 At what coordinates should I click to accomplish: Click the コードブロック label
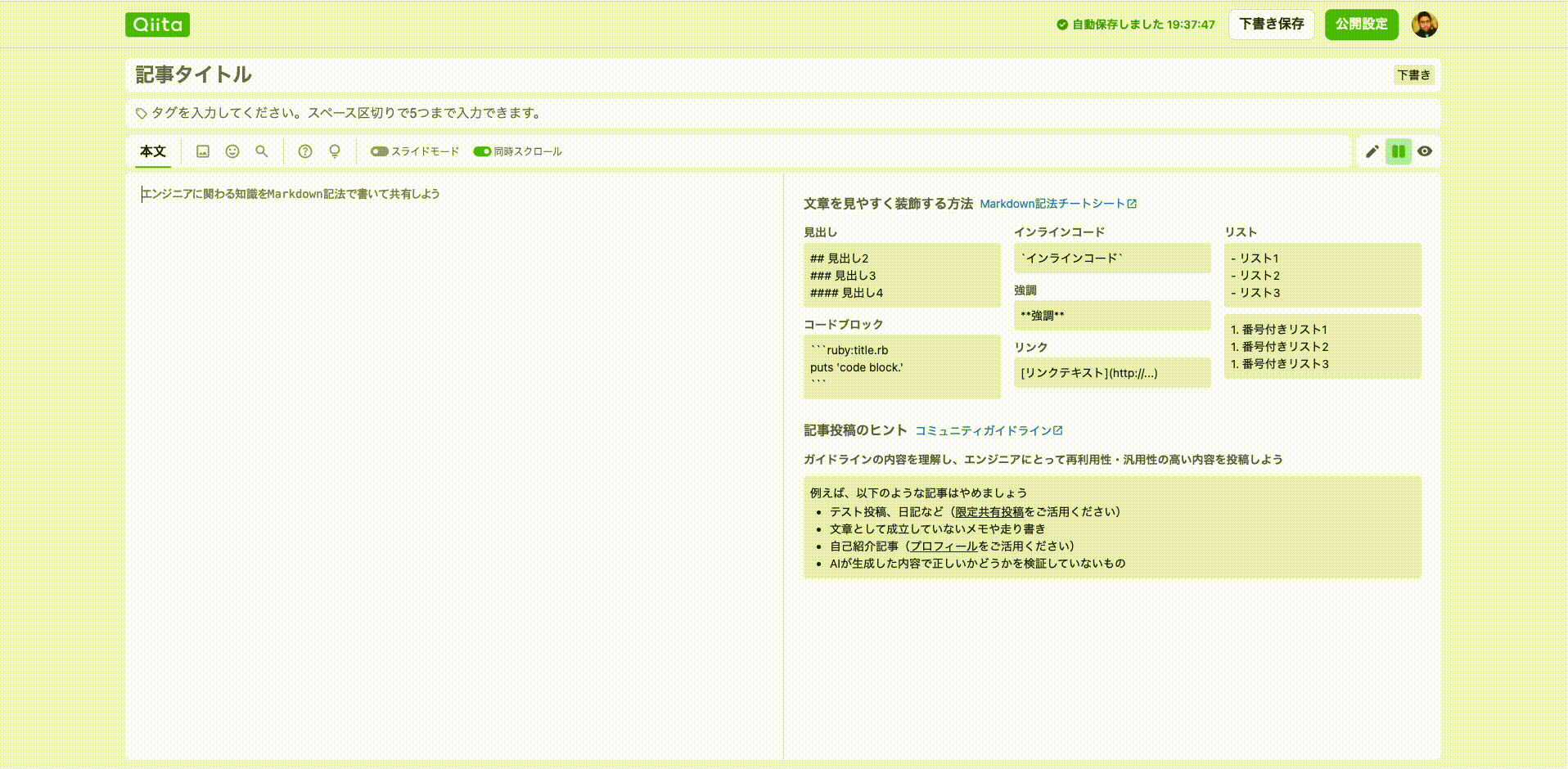click(843, 325)
